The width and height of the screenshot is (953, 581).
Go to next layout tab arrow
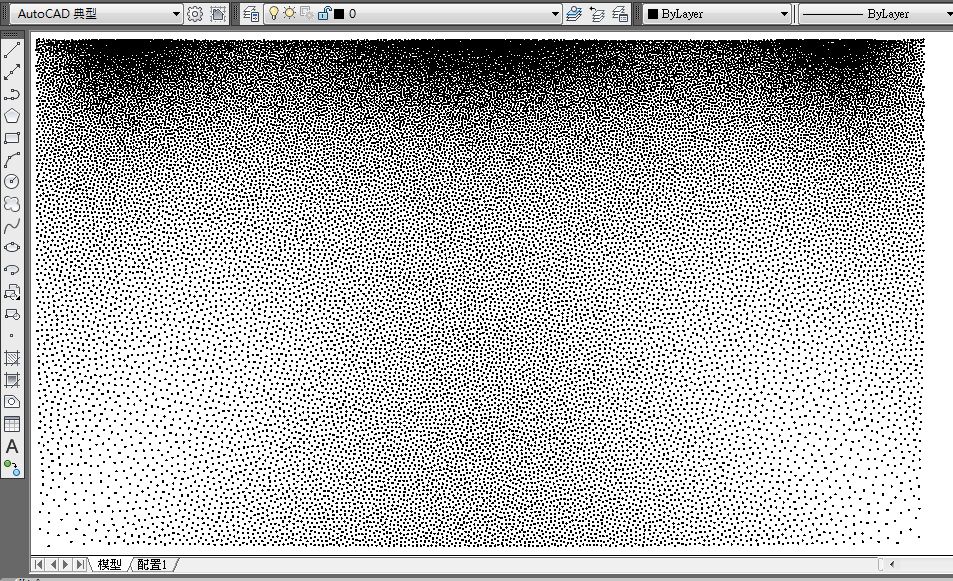point(66,565)
